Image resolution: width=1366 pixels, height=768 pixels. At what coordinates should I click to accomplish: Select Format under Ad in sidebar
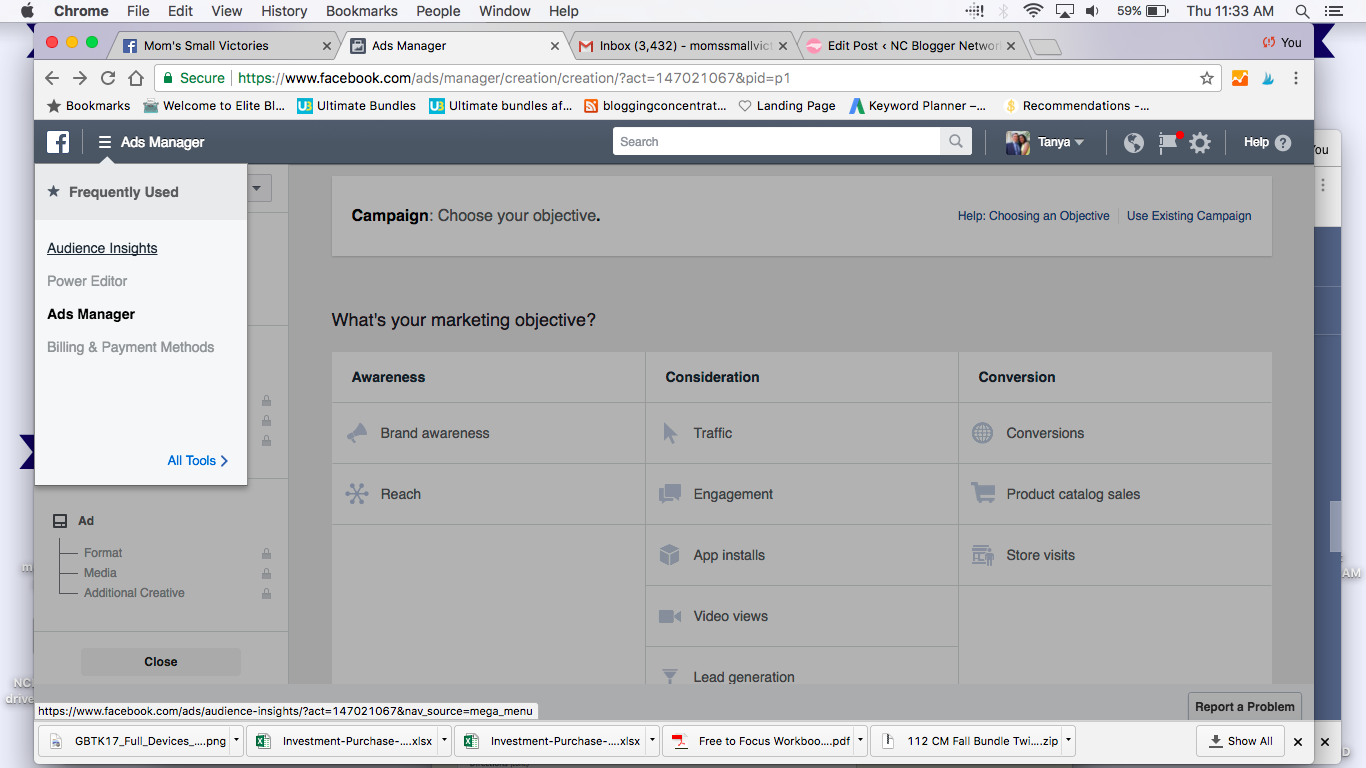103,553
